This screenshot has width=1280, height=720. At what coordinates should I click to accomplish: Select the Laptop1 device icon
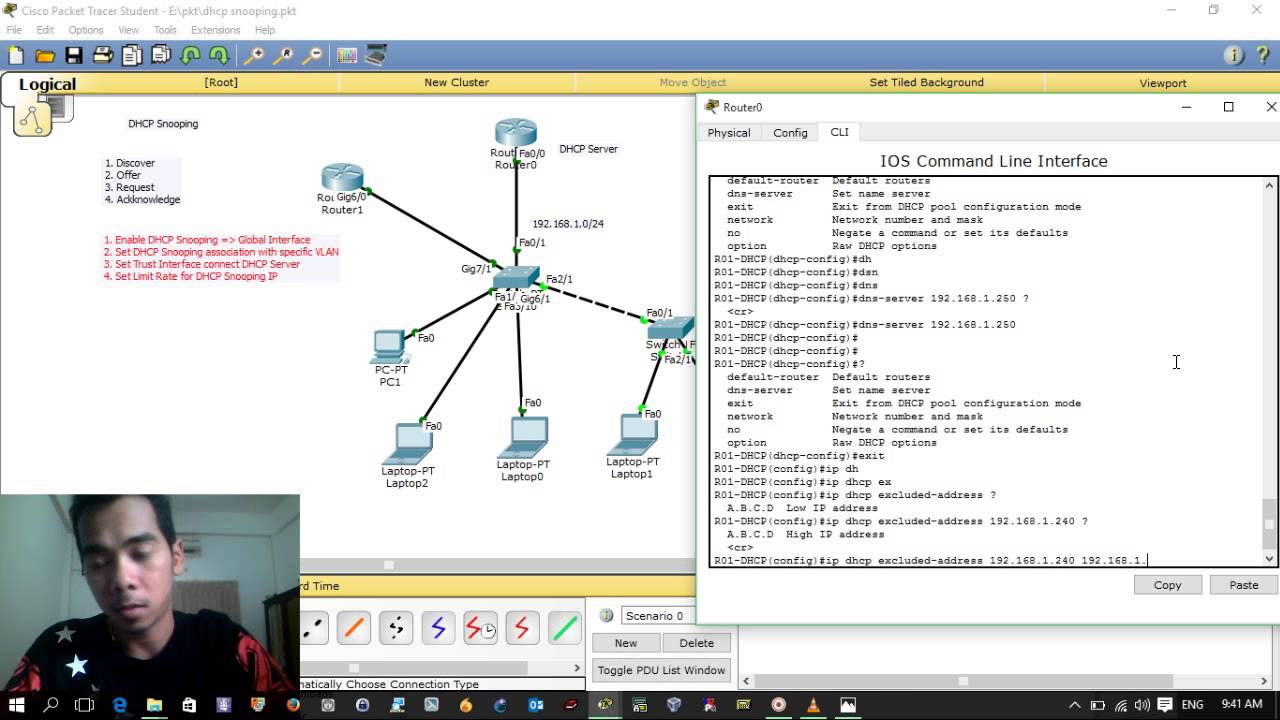[632, 434]
